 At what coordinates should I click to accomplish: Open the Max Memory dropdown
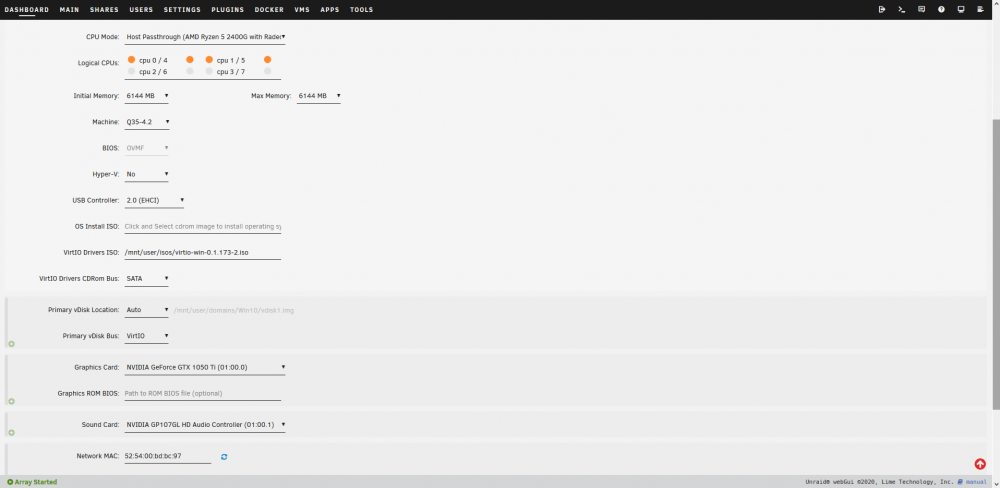click(318, 96)
